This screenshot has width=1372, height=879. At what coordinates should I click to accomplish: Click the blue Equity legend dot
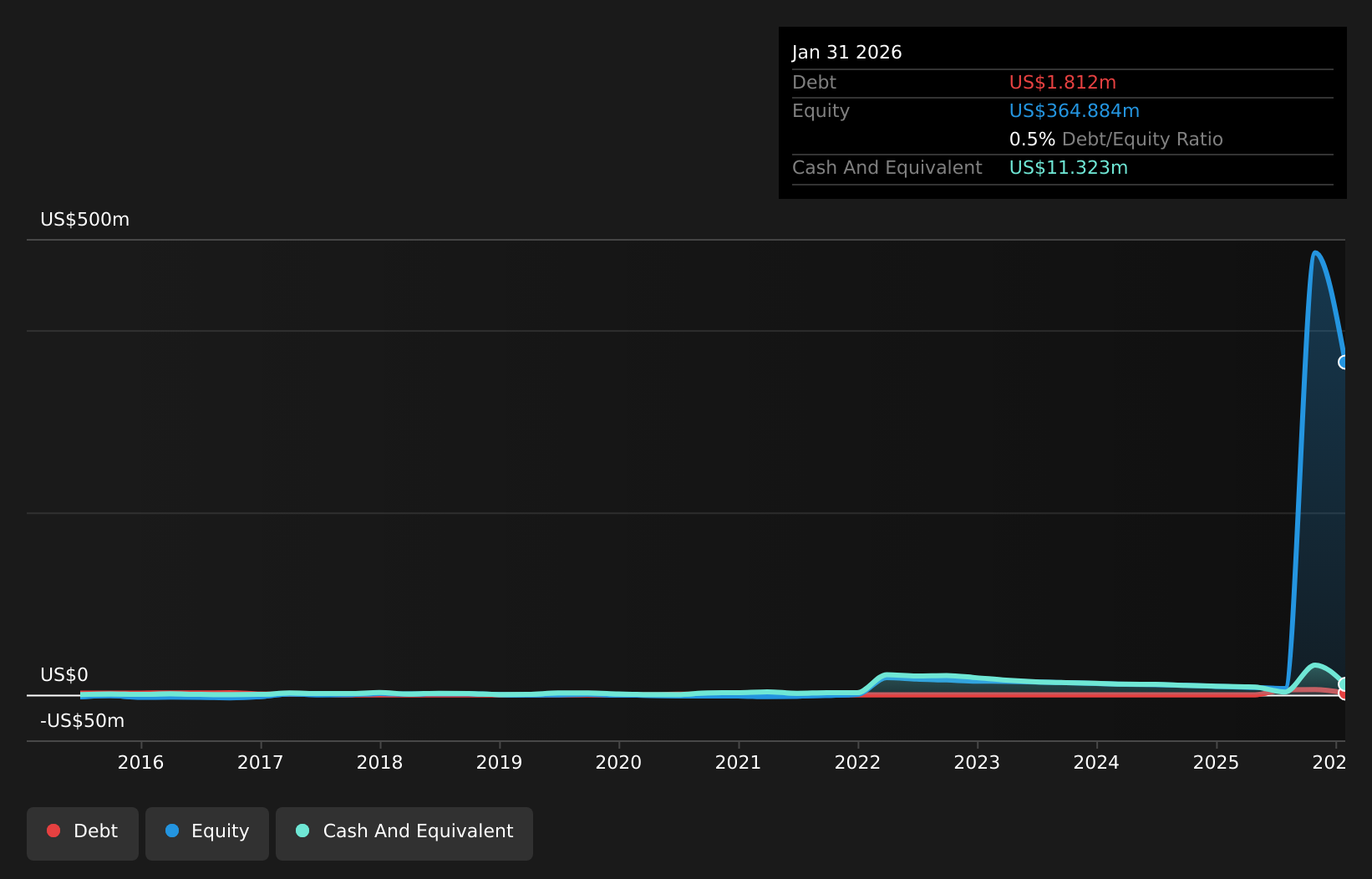click(x=172, y=831)
